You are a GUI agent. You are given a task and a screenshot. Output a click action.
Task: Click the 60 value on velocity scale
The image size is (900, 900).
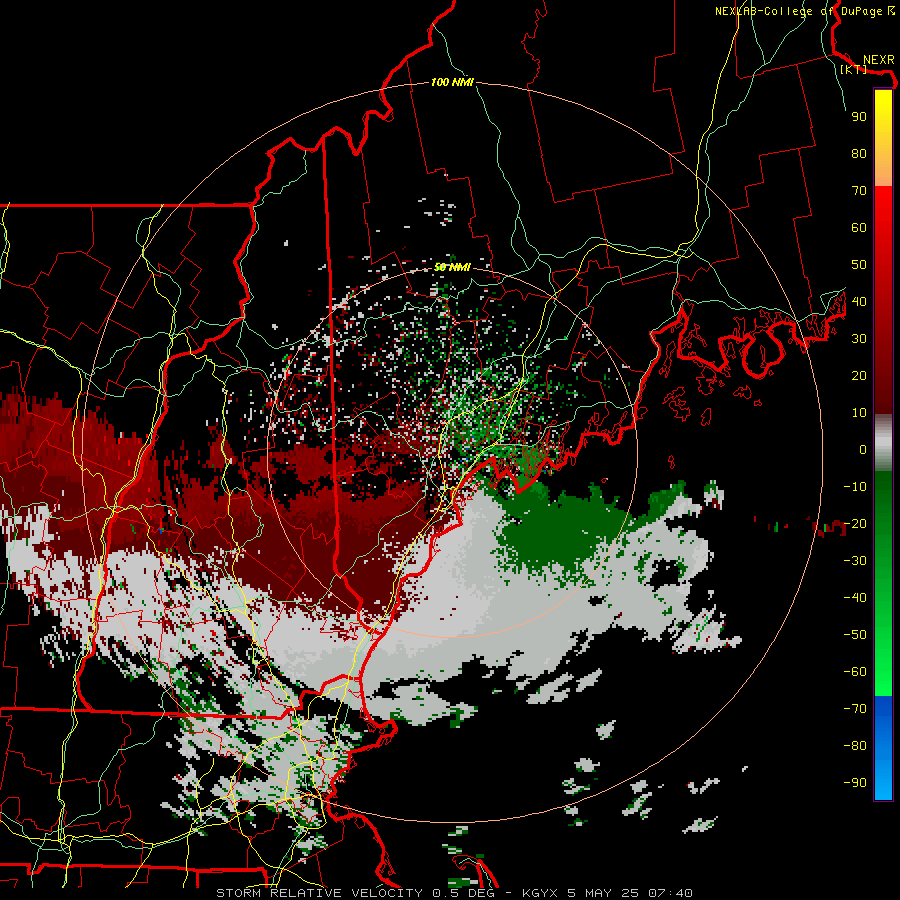[859, 228]
